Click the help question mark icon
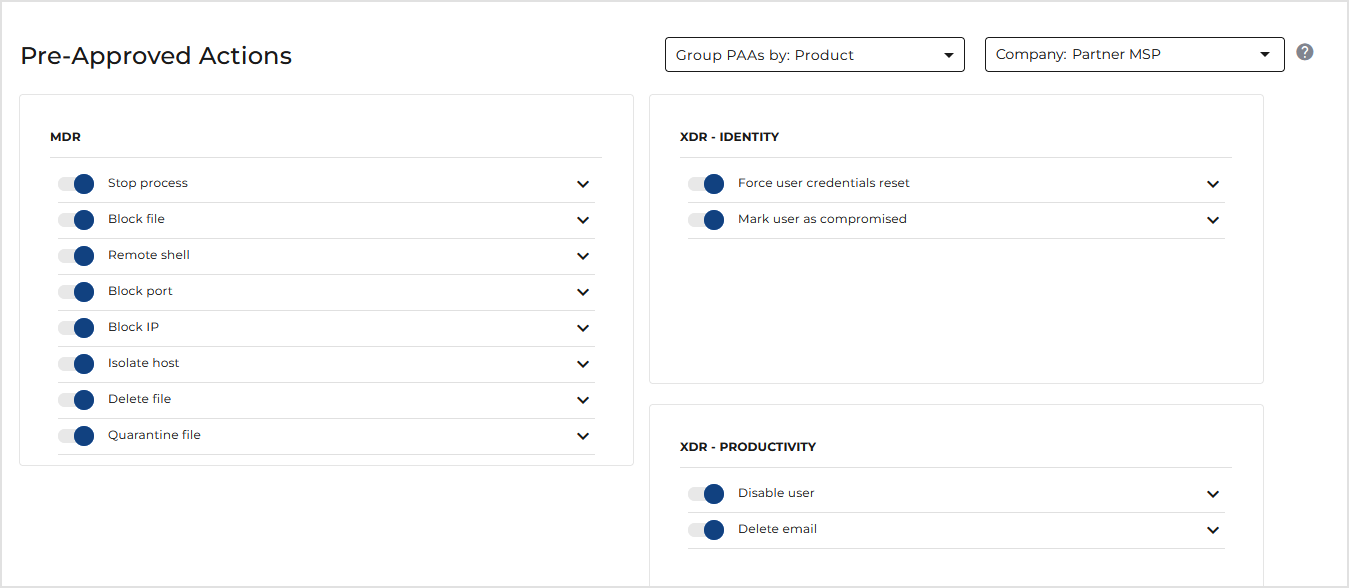The image size is (1349, 588). (x=1304, y=52)
